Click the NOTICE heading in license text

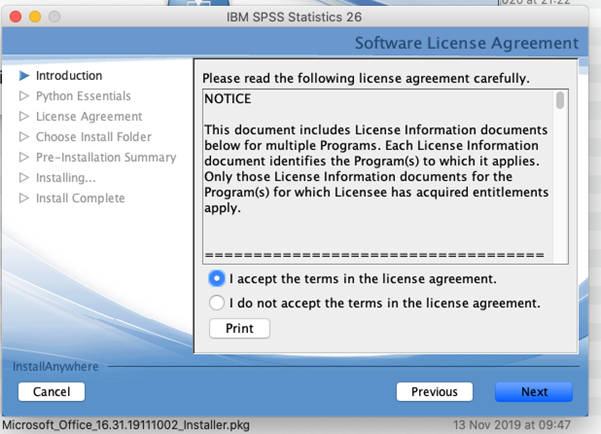tap(228, 99)
